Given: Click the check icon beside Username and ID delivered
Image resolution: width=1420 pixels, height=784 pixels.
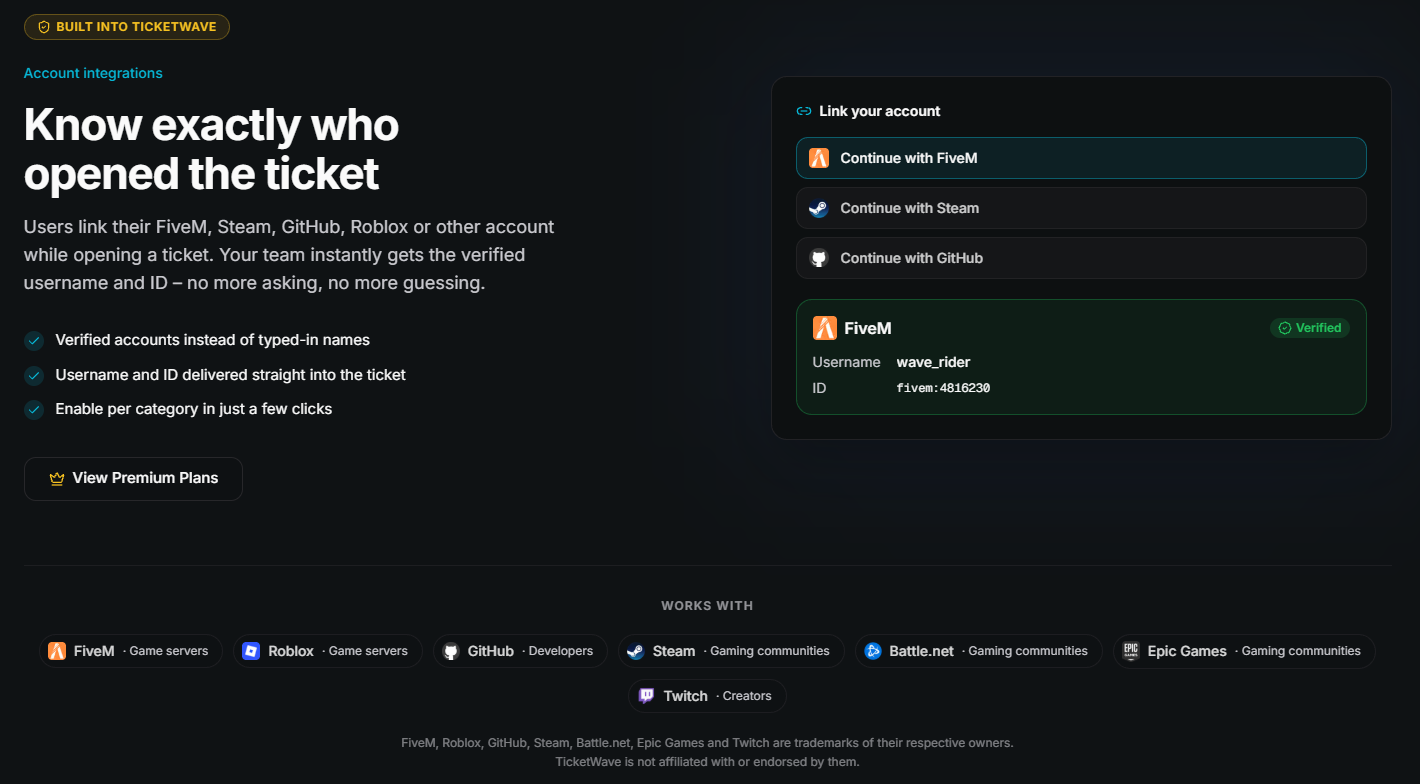Looking at the screenshot, I should point(34,376).
